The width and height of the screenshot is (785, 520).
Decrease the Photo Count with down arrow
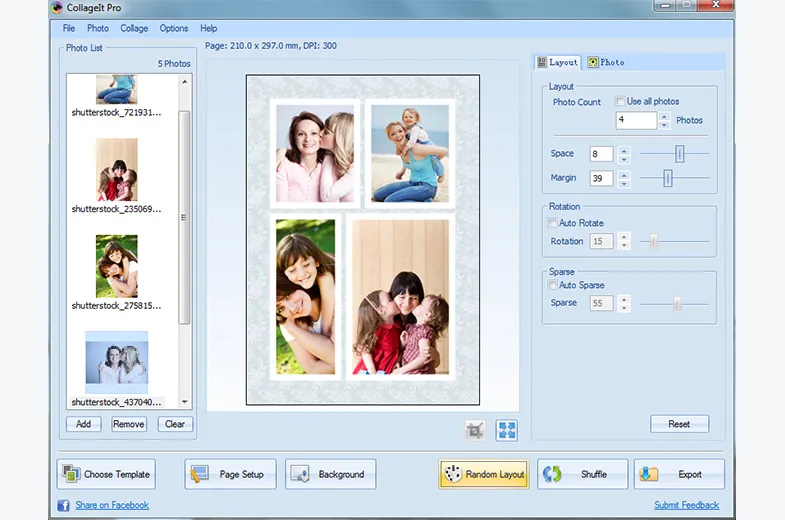click(664, 125)
